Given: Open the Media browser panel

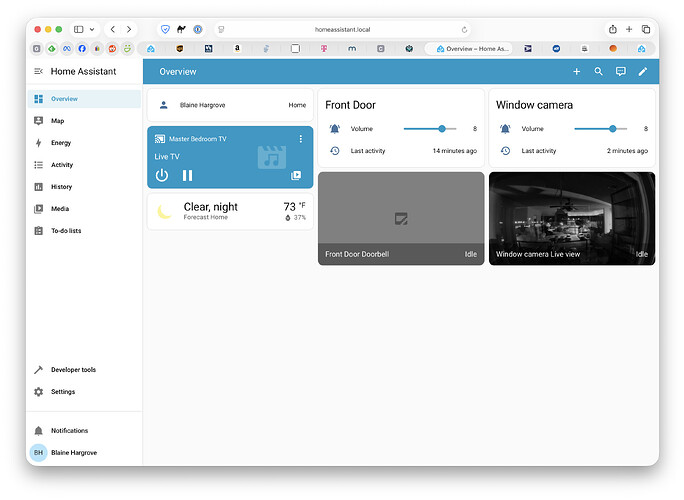Looking at the screenshot, I should tap(85, 209).
